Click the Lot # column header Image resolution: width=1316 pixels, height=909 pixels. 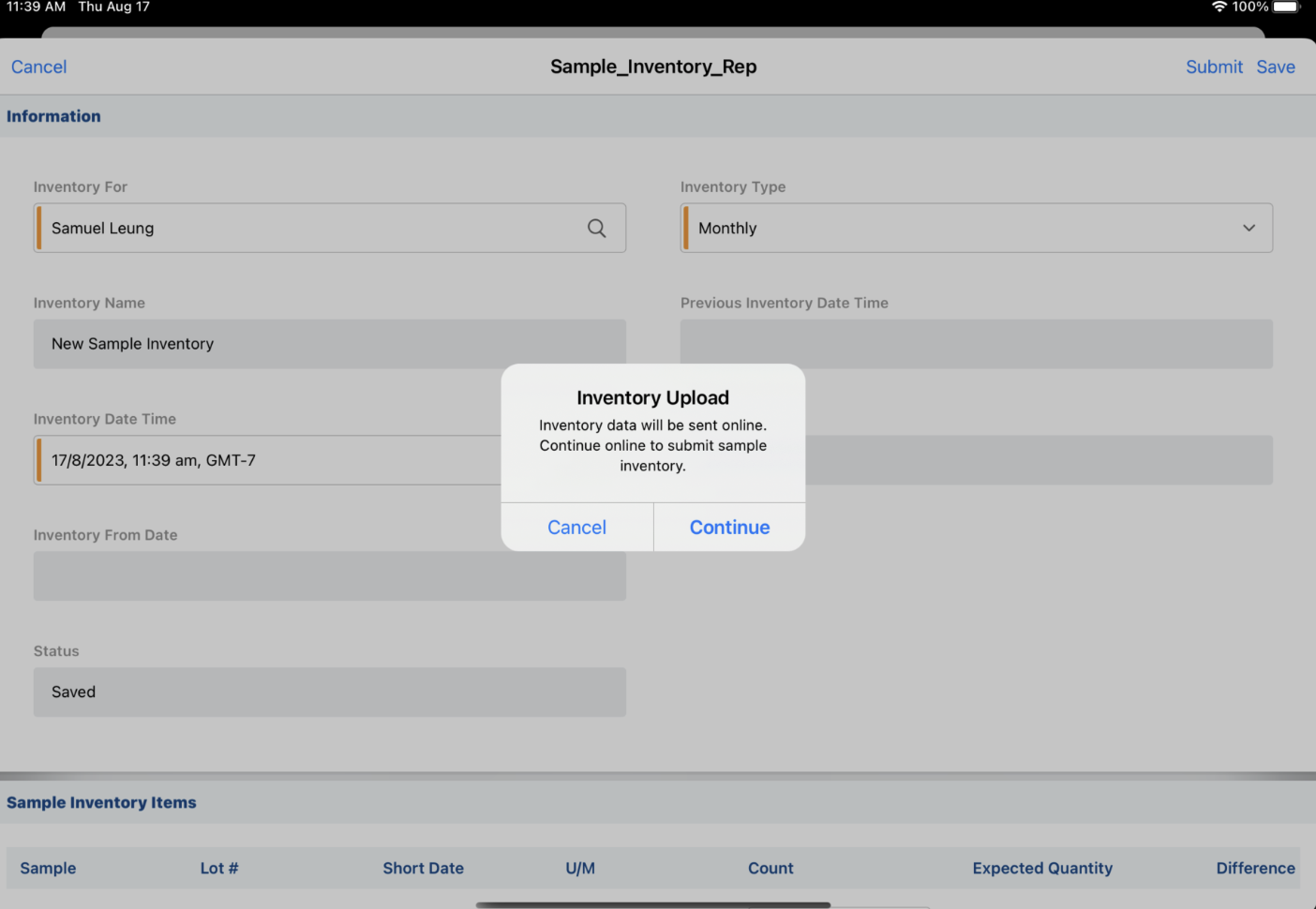pyautogui.click(x=219, y=868)
